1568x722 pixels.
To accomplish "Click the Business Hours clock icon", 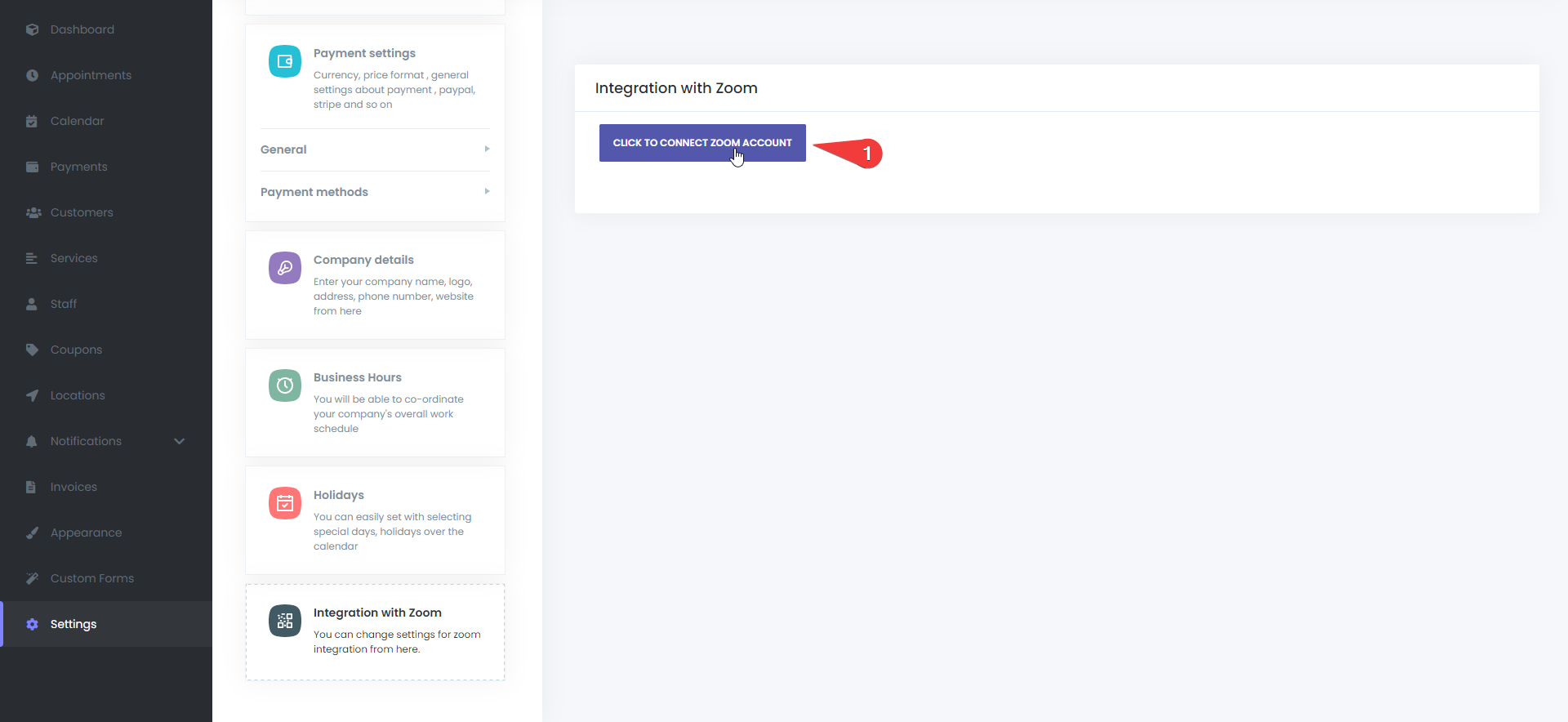I will (285, 386).
